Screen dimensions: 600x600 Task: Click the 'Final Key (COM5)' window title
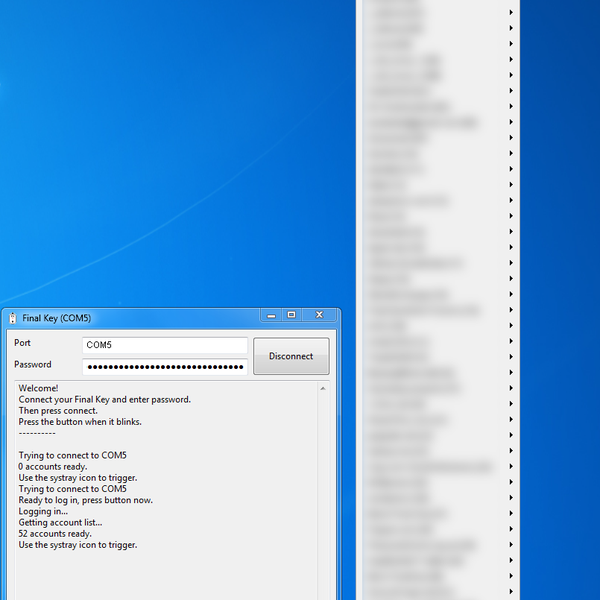click(57, 318)
